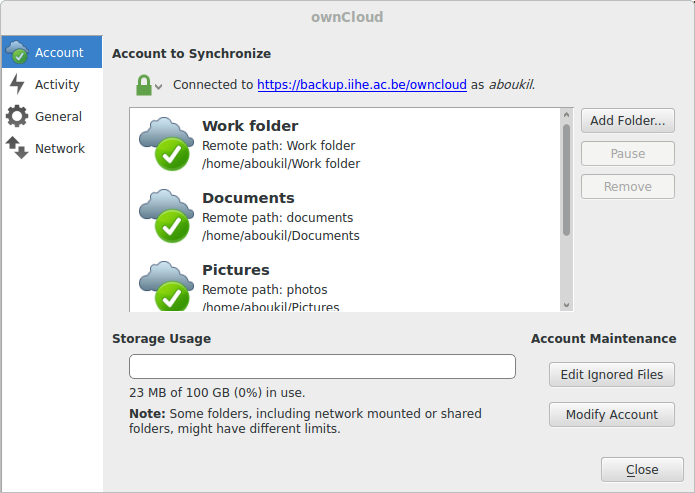Open the backup.iihe.ac.be owncloud link
This screenshot has width=695, height=493.
[x=362, y=85]
